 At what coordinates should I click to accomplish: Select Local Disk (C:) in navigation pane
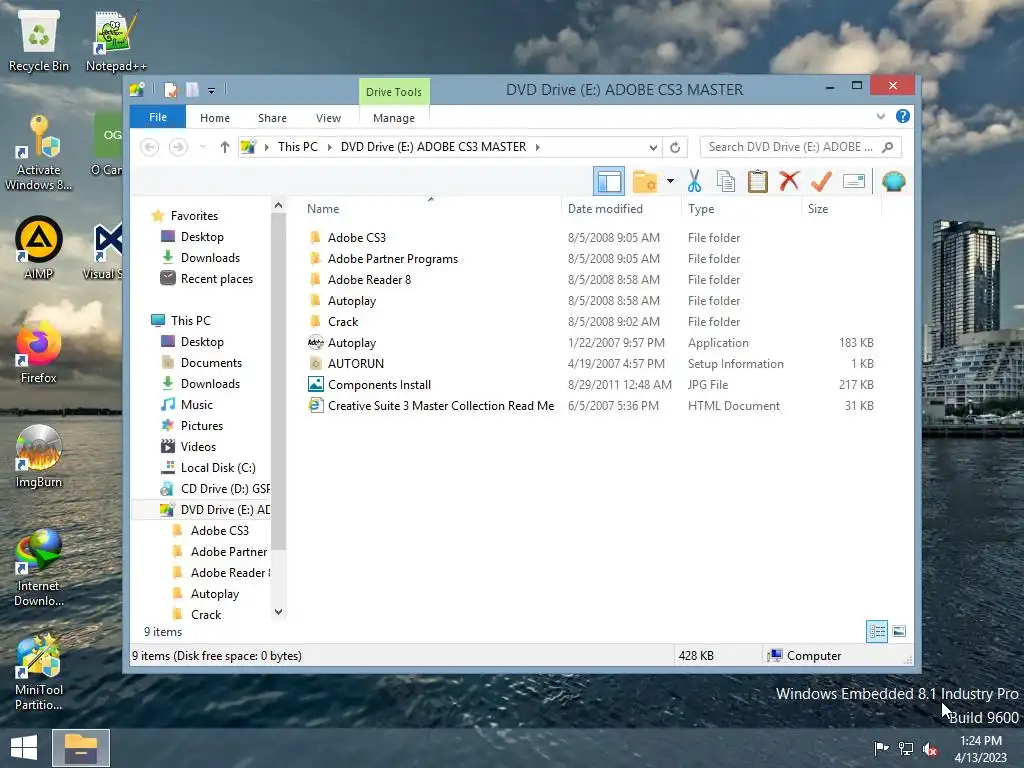click(x=217, y=468)
